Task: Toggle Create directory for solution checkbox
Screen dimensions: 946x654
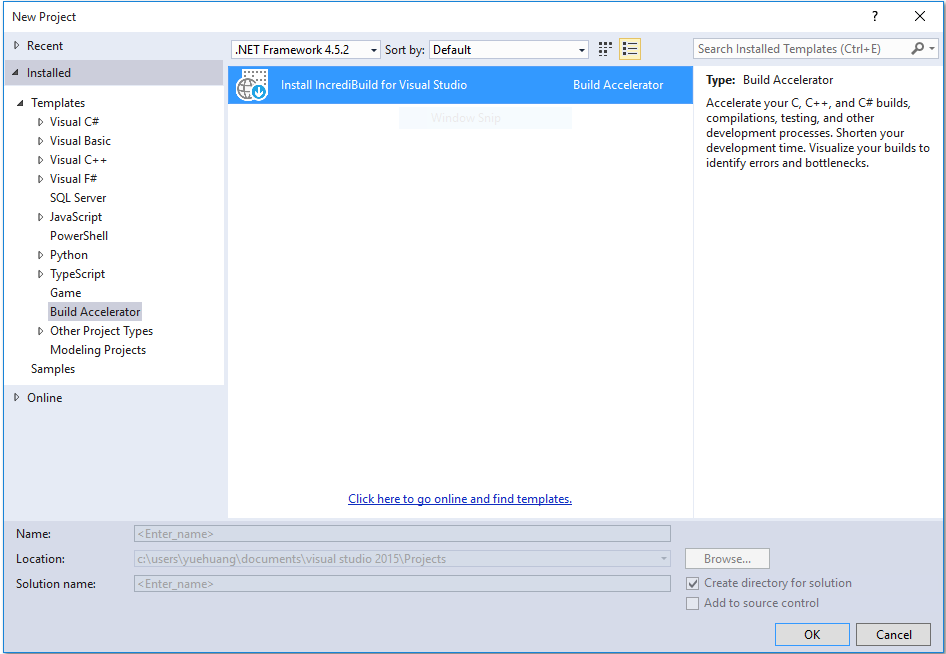Action: pos(693,583)
